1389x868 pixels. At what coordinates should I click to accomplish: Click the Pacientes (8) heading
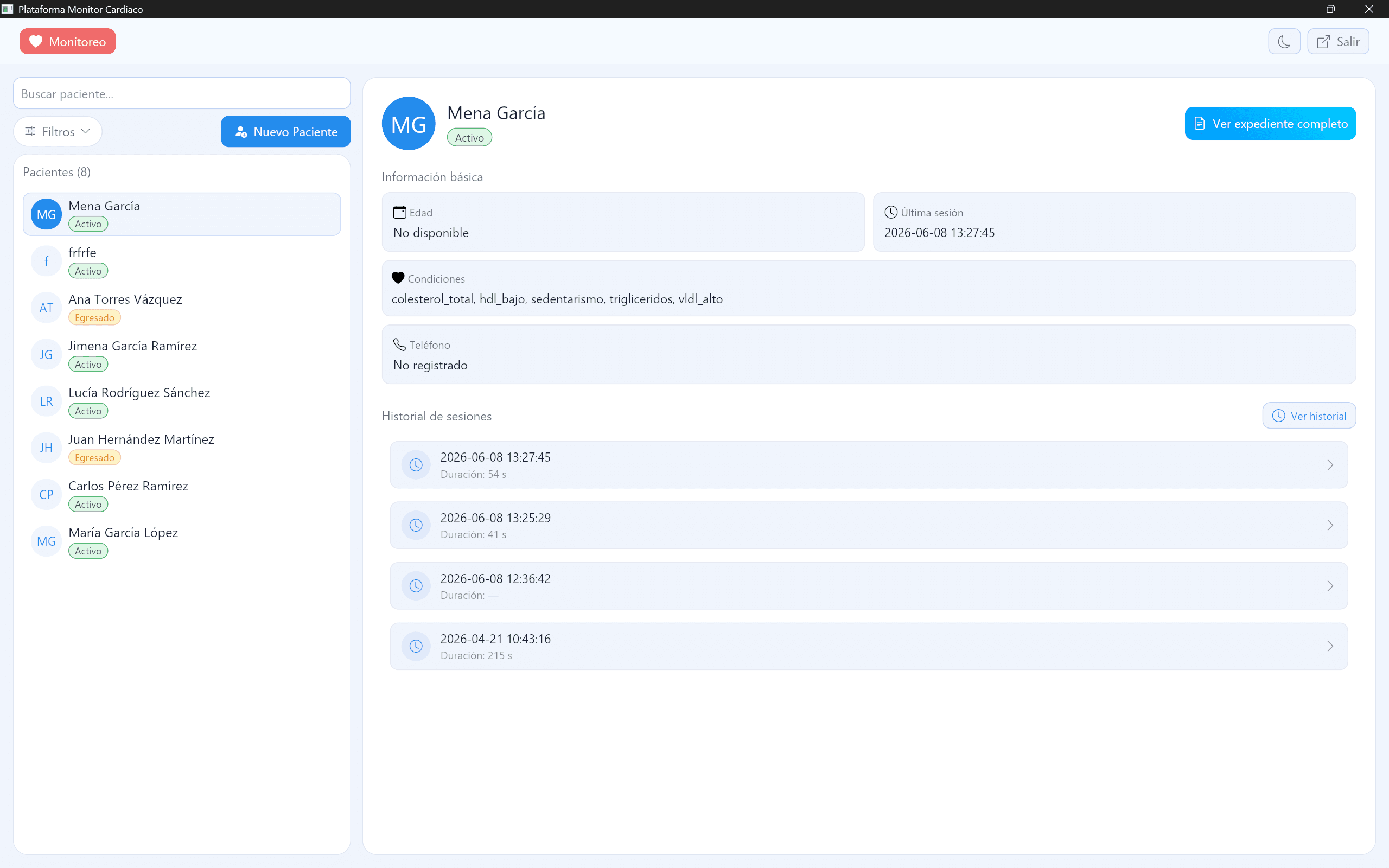pos(57,172)
